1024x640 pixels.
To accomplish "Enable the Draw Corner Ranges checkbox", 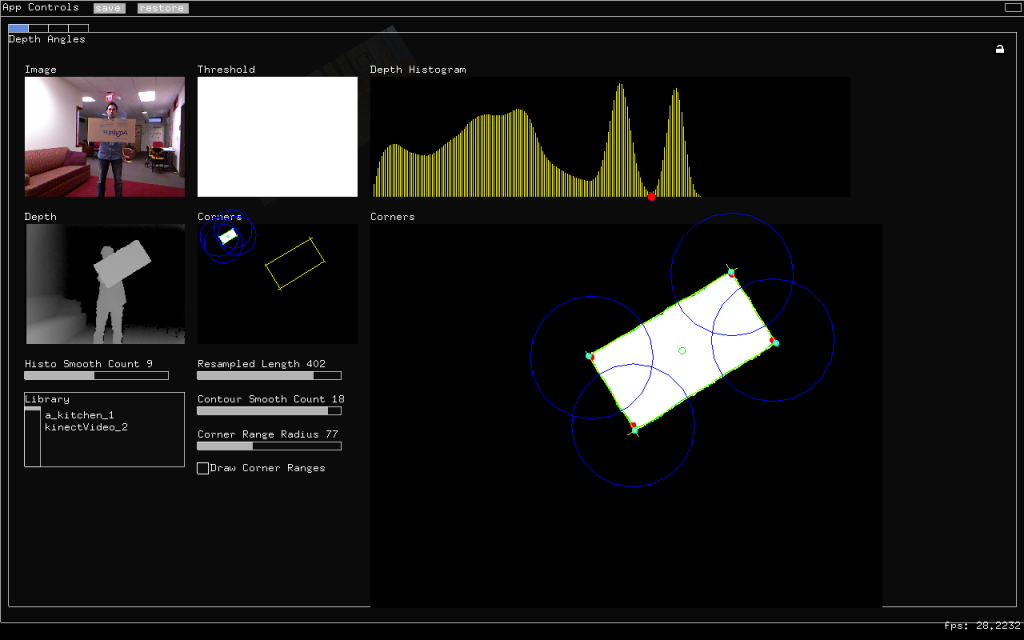I will (x=203, y=468).
